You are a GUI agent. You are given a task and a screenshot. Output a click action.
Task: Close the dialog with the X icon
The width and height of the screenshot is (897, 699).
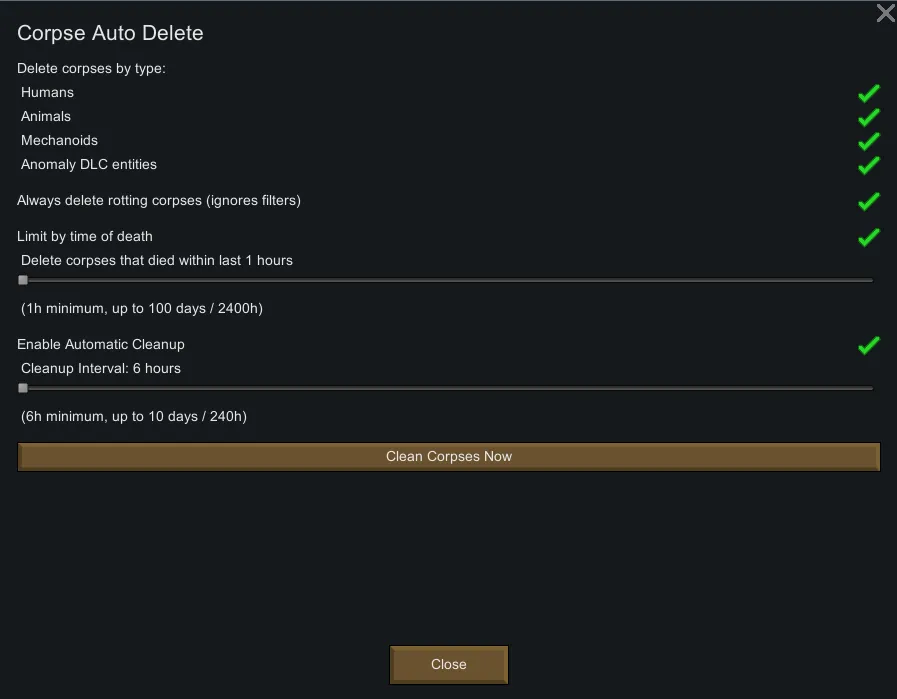[885, 13]
